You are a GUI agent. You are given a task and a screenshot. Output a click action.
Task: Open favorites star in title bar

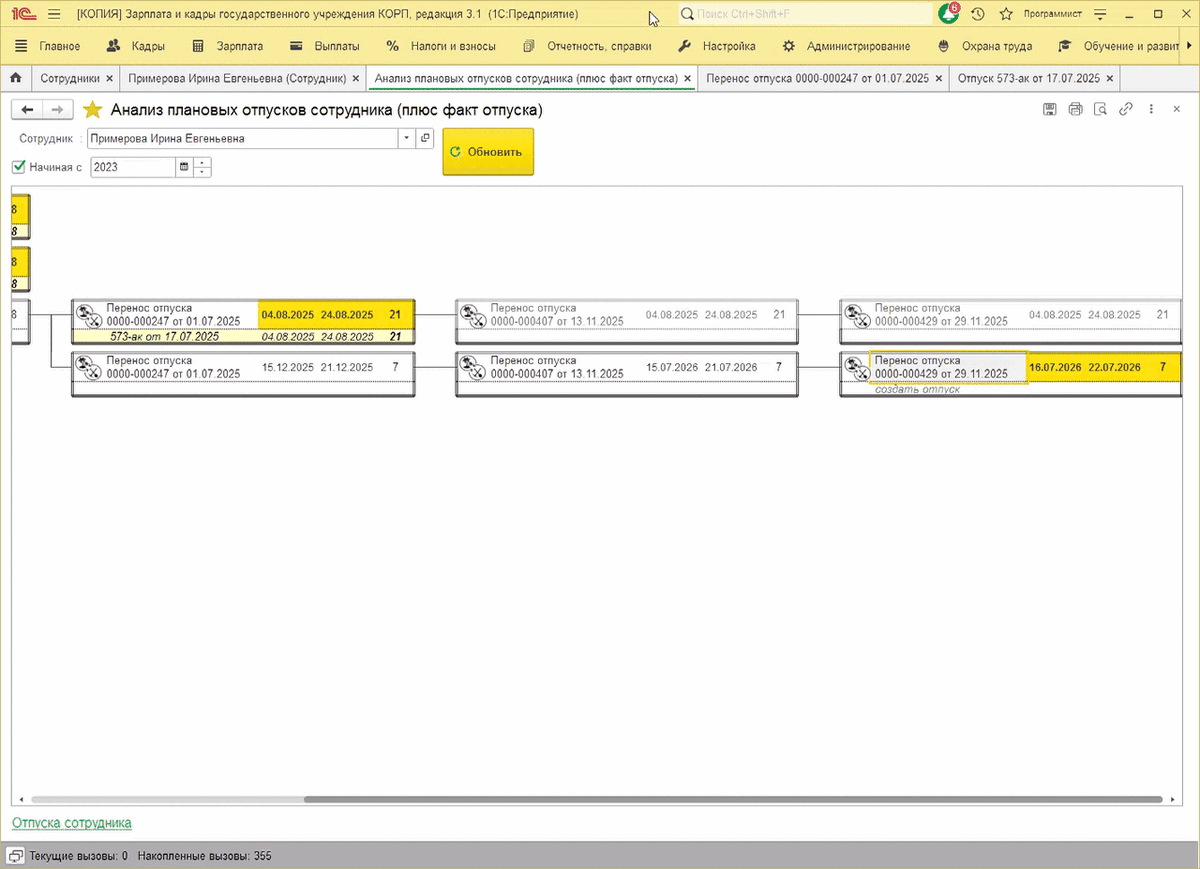tap(1006, 14)
